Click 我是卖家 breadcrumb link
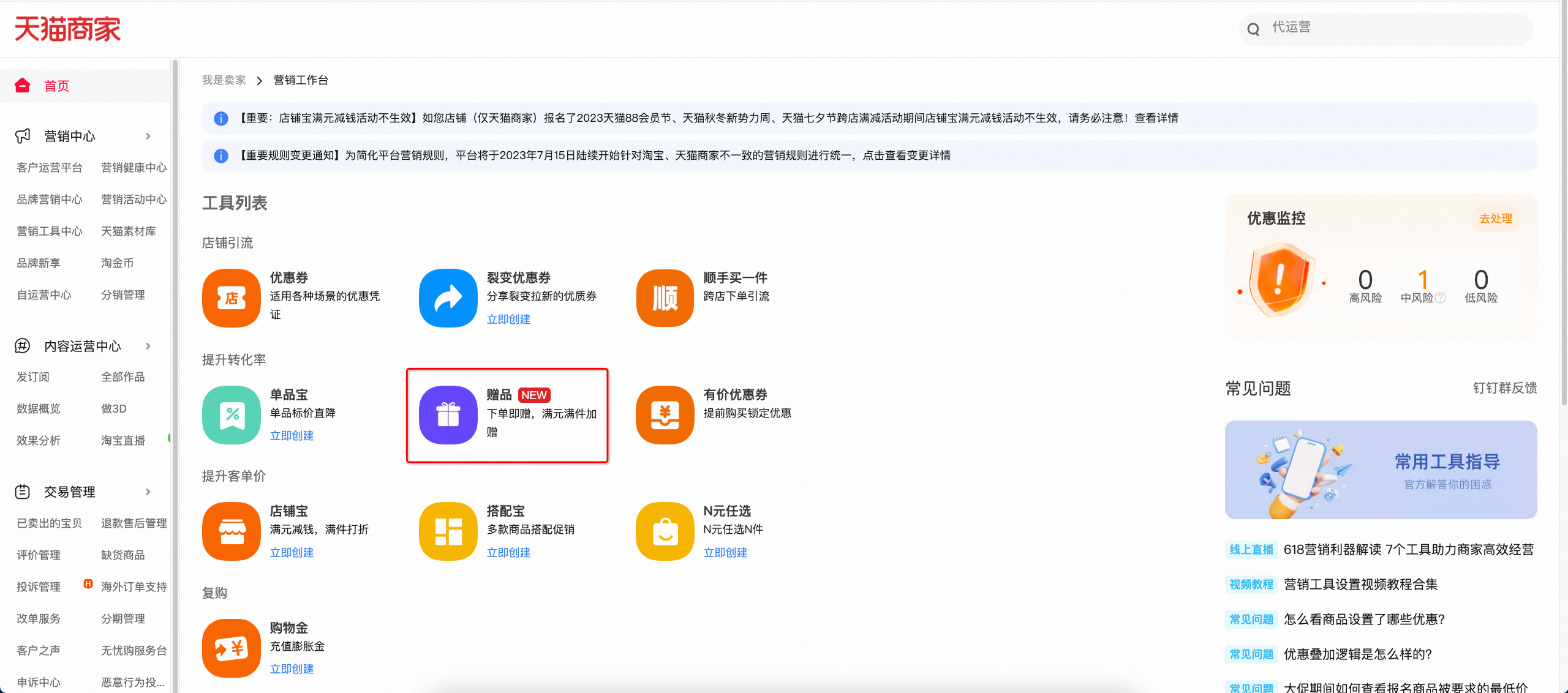 (x=224, y=80)
